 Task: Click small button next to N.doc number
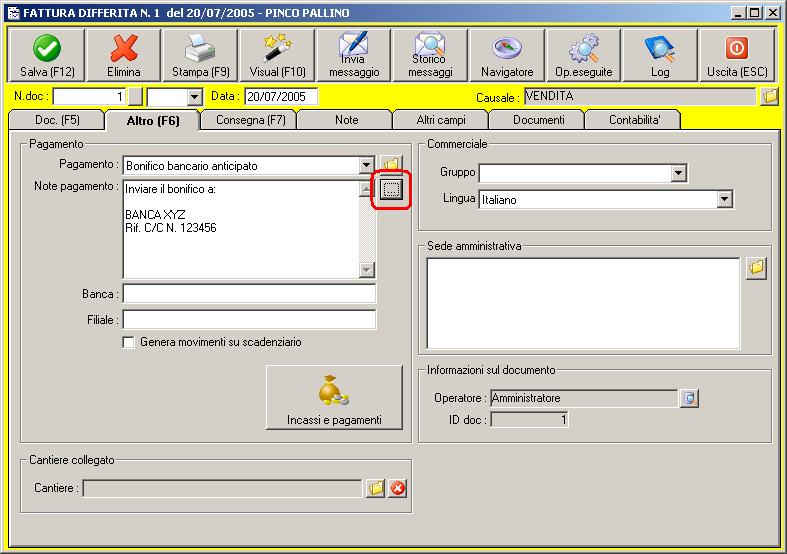[135, 97]
